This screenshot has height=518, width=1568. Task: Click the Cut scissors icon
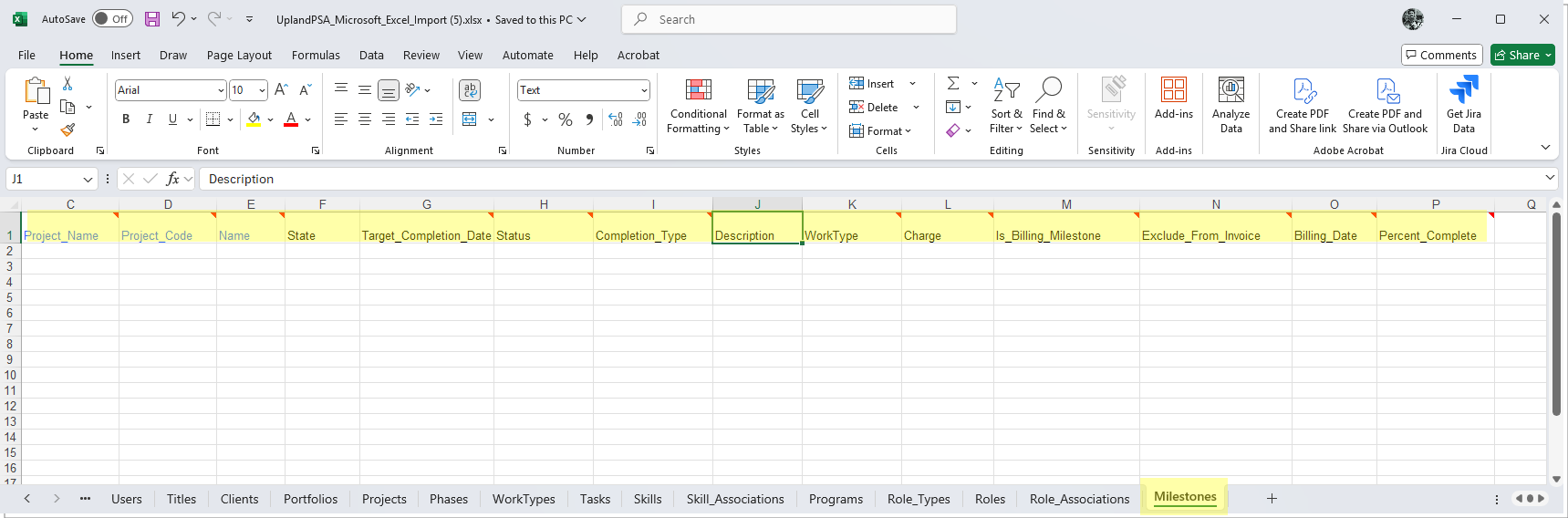click(x=67, y=84)
